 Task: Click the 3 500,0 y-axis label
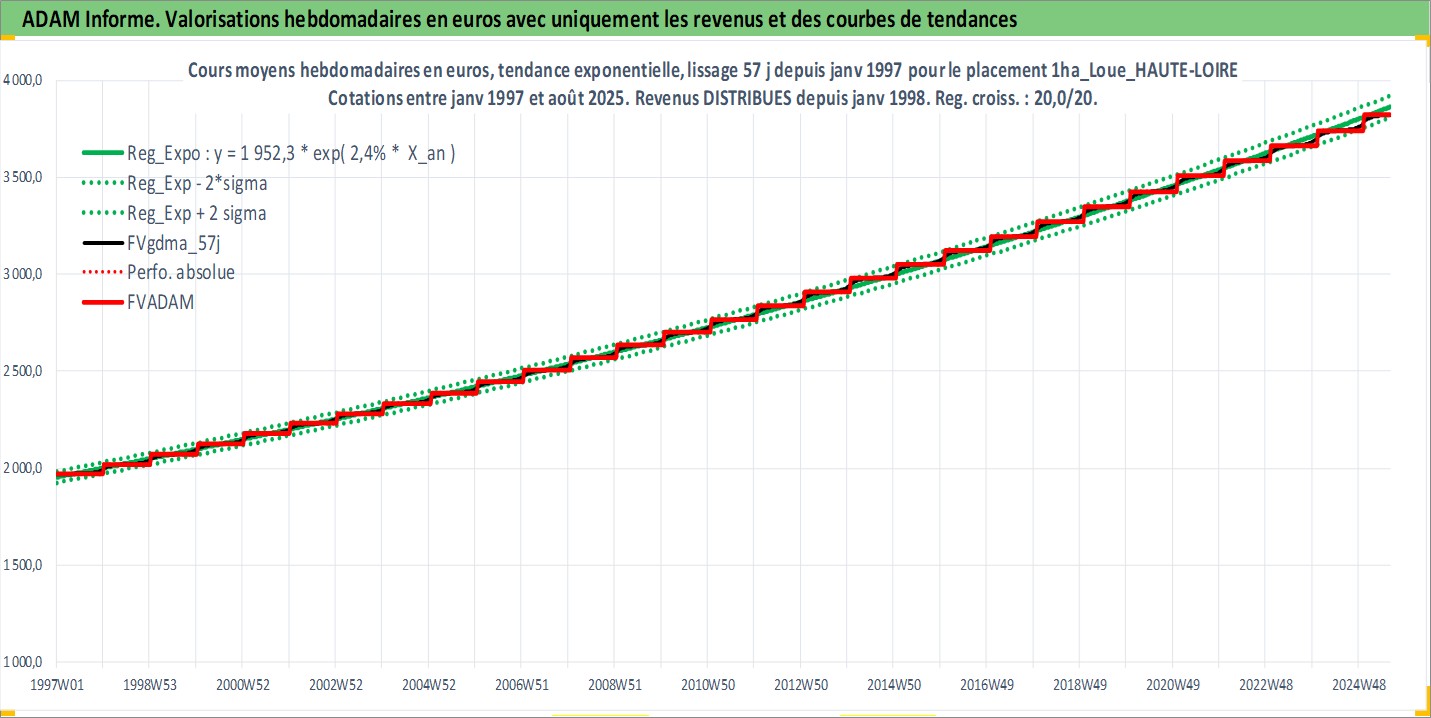coord(22,178)
